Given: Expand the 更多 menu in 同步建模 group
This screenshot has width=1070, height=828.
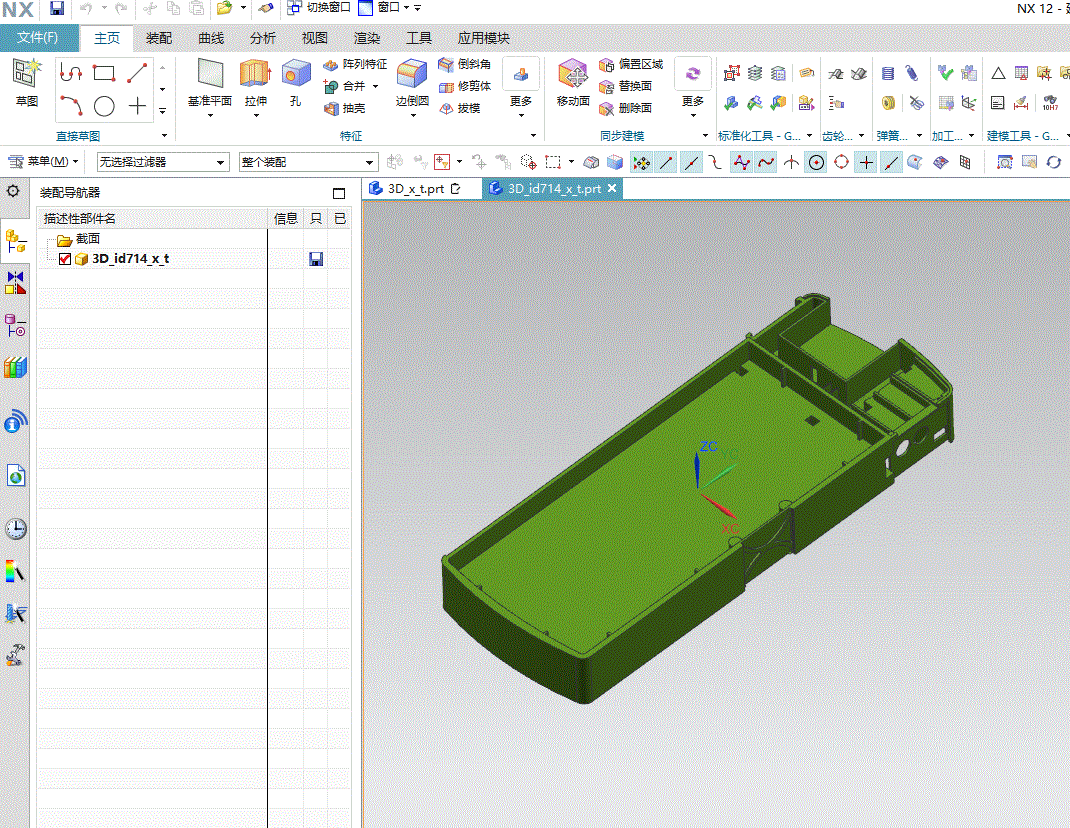Looking at the screenshot, I should click(693, 87).
